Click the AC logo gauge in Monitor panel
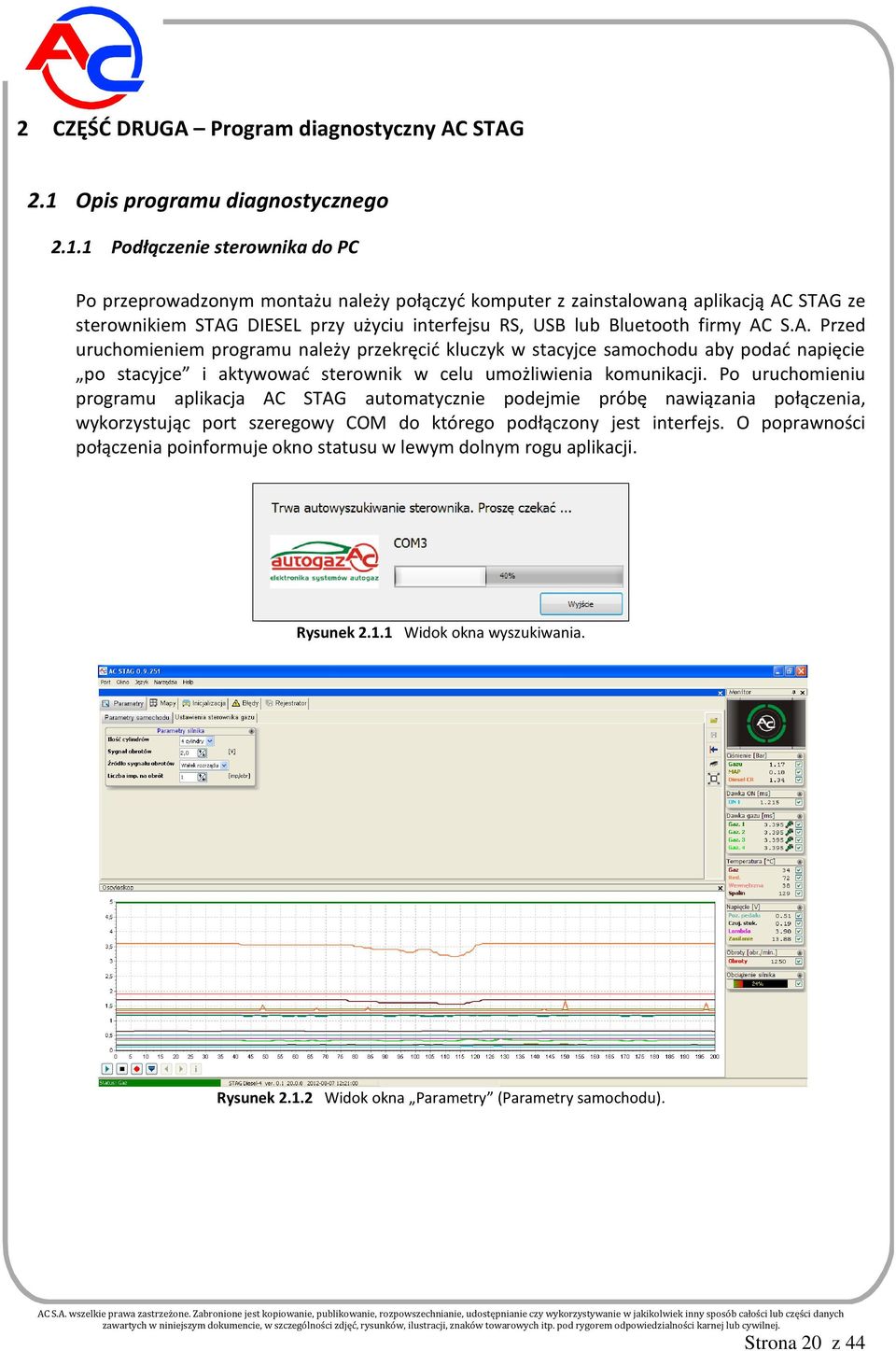Viewport: 896px width, 1351px height. point(766,724)
